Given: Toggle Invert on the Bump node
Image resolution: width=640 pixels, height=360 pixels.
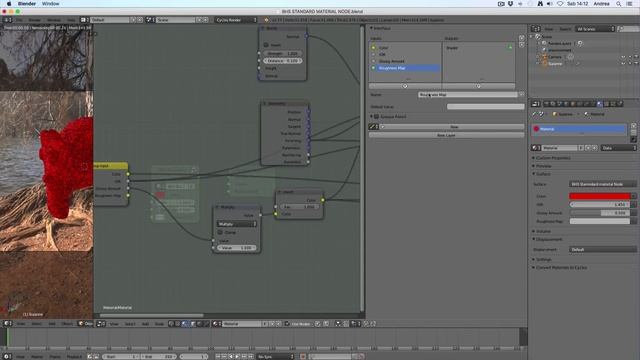Looking at the screenshot, I should click(266, 45).
